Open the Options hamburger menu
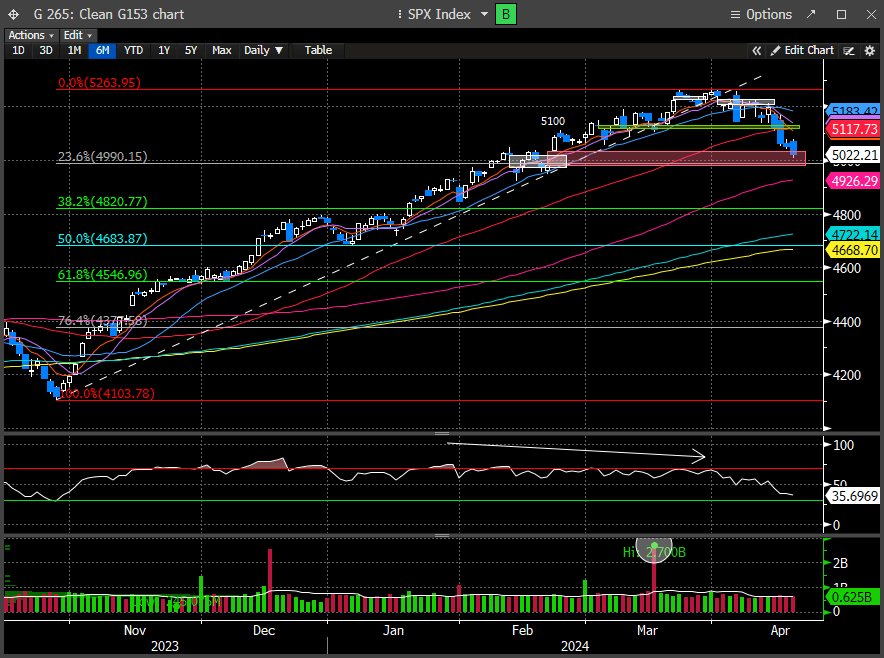This screenshot has height=658, width=884. pyautogui.click(x=735, y=15)
